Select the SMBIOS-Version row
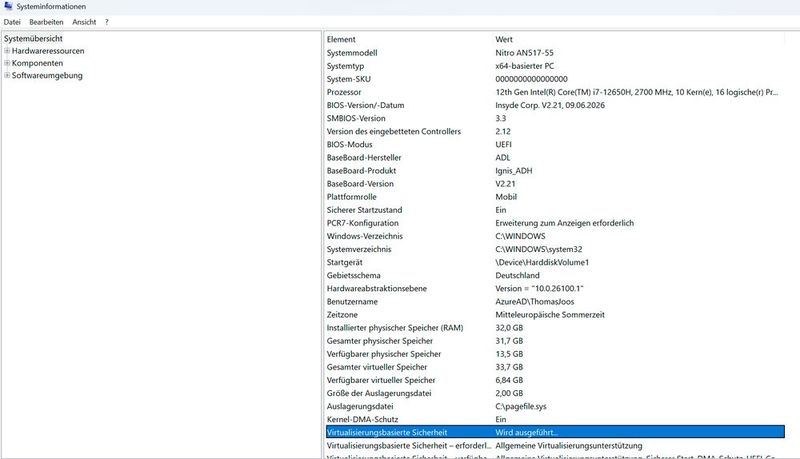800x459 pixels. 555,118
